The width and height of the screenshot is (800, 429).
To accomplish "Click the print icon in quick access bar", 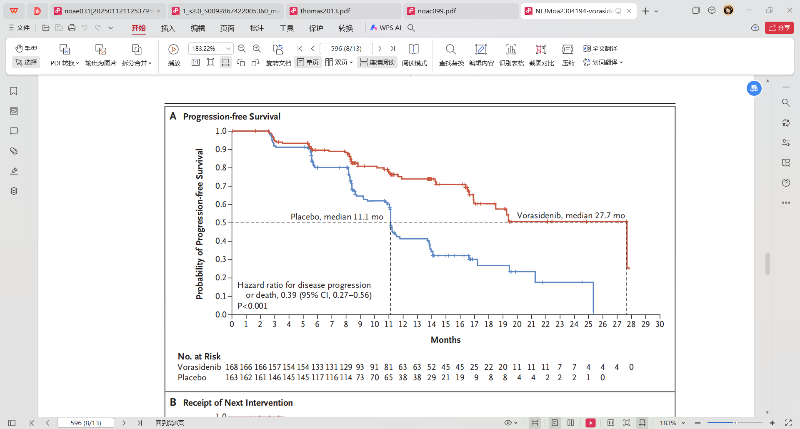I will 71,28.
